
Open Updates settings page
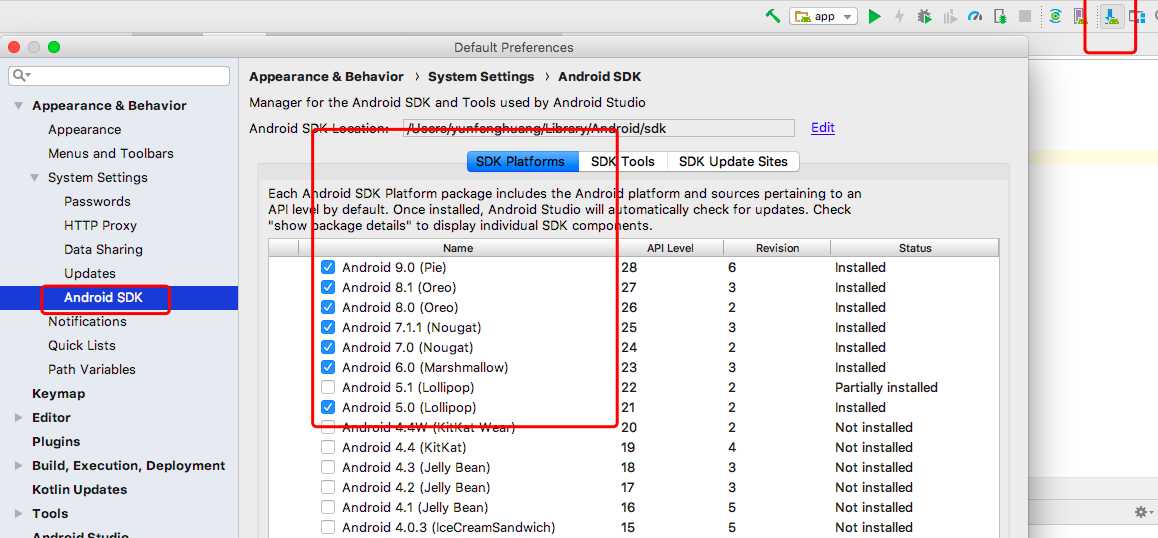(x=90, y=273)
